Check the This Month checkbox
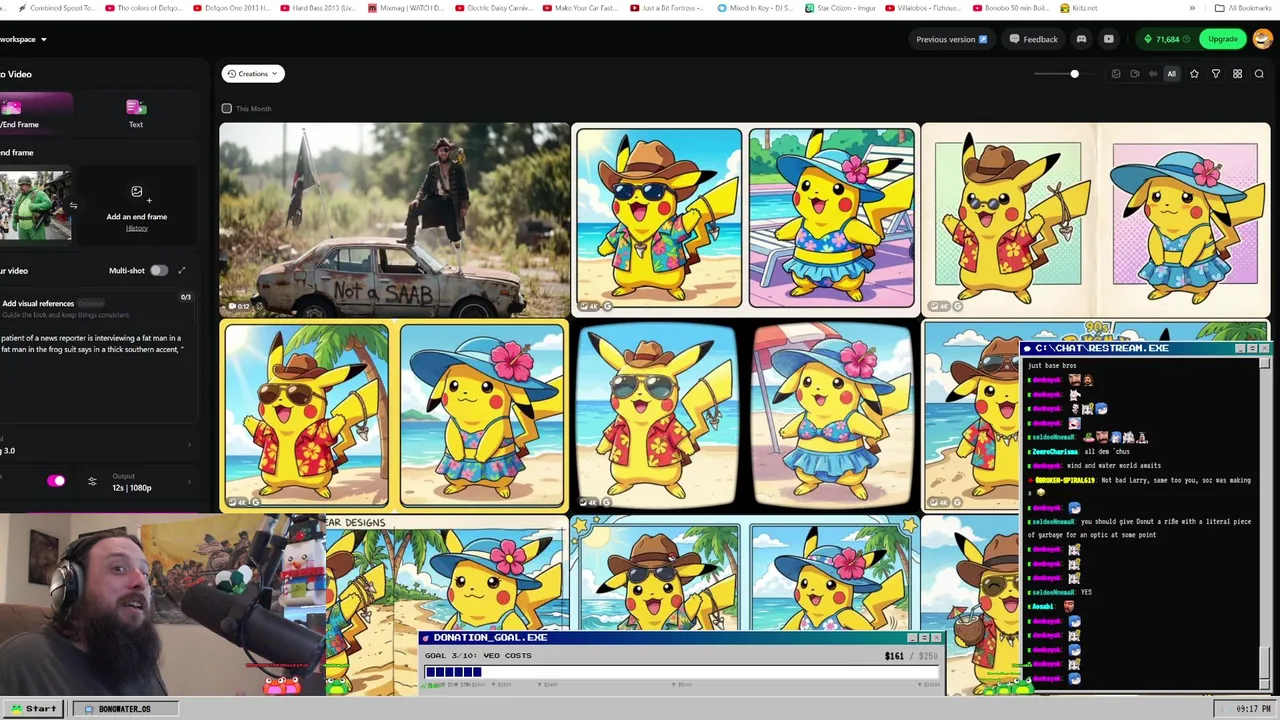1280x720 pixels. (227, 108)
